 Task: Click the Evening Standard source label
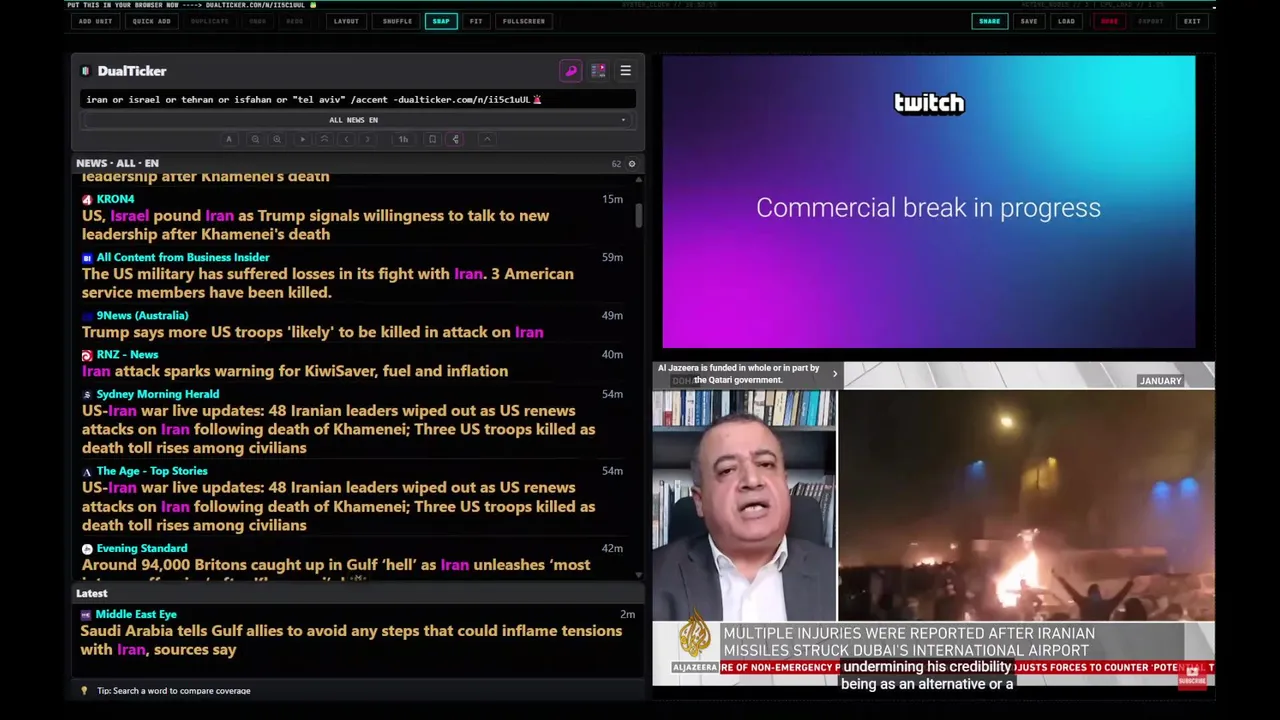pos(142,548)
